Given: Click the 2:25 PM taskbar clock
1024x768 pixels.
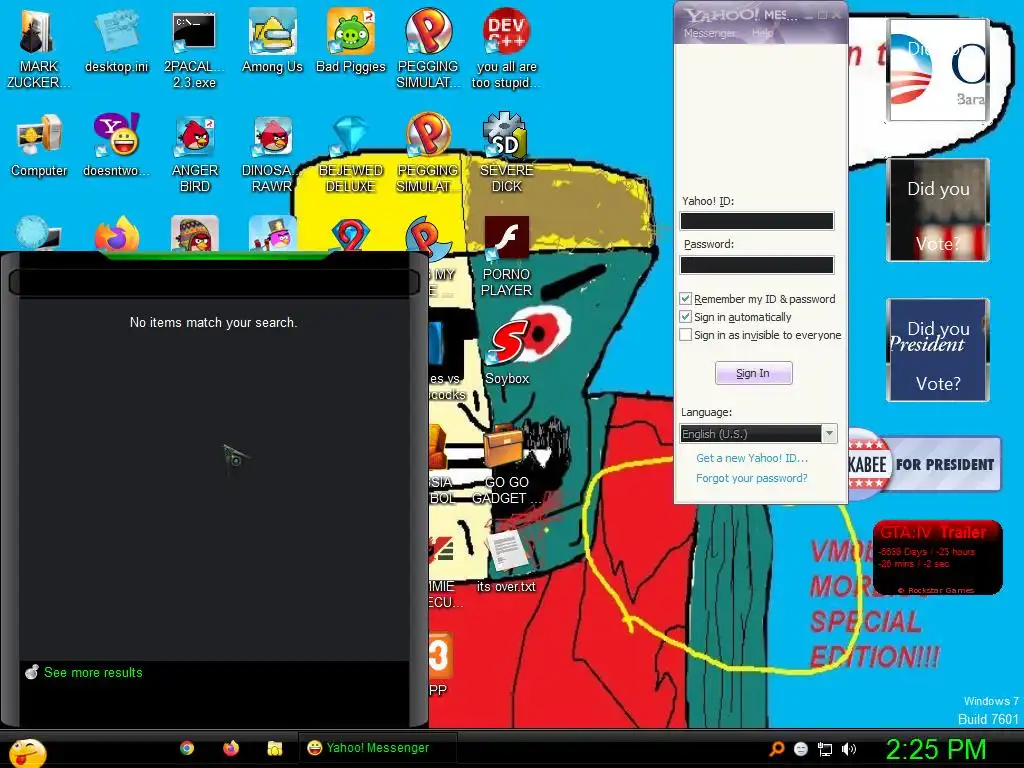Looking at the screenshot, I should coord(935,749).
